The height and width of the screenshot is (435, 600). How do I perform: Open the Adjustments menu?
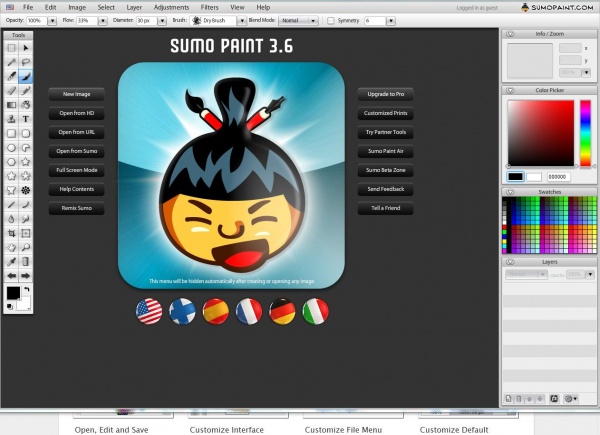pos(171,7)
